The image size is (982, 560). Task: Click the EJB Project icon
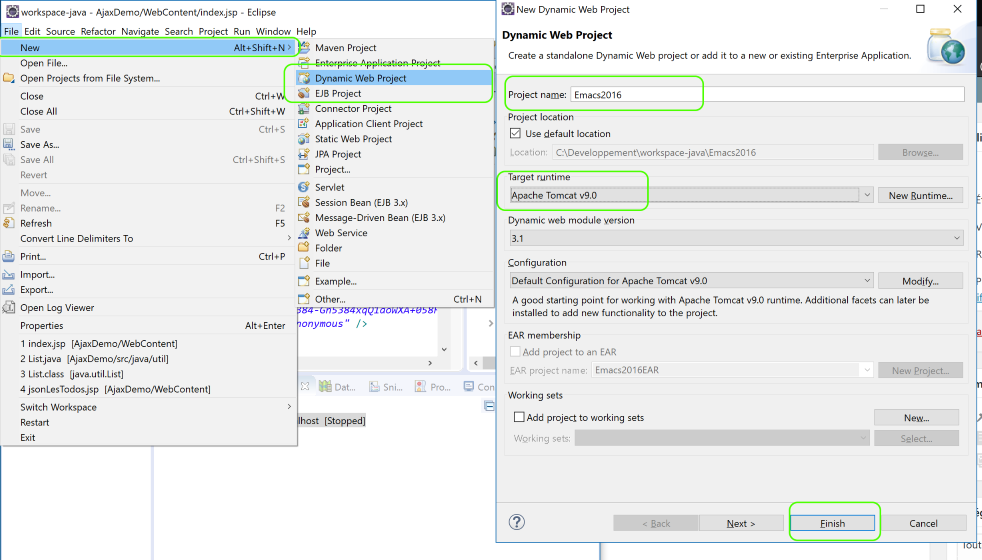pyautogui.click(x=304, y=93)
